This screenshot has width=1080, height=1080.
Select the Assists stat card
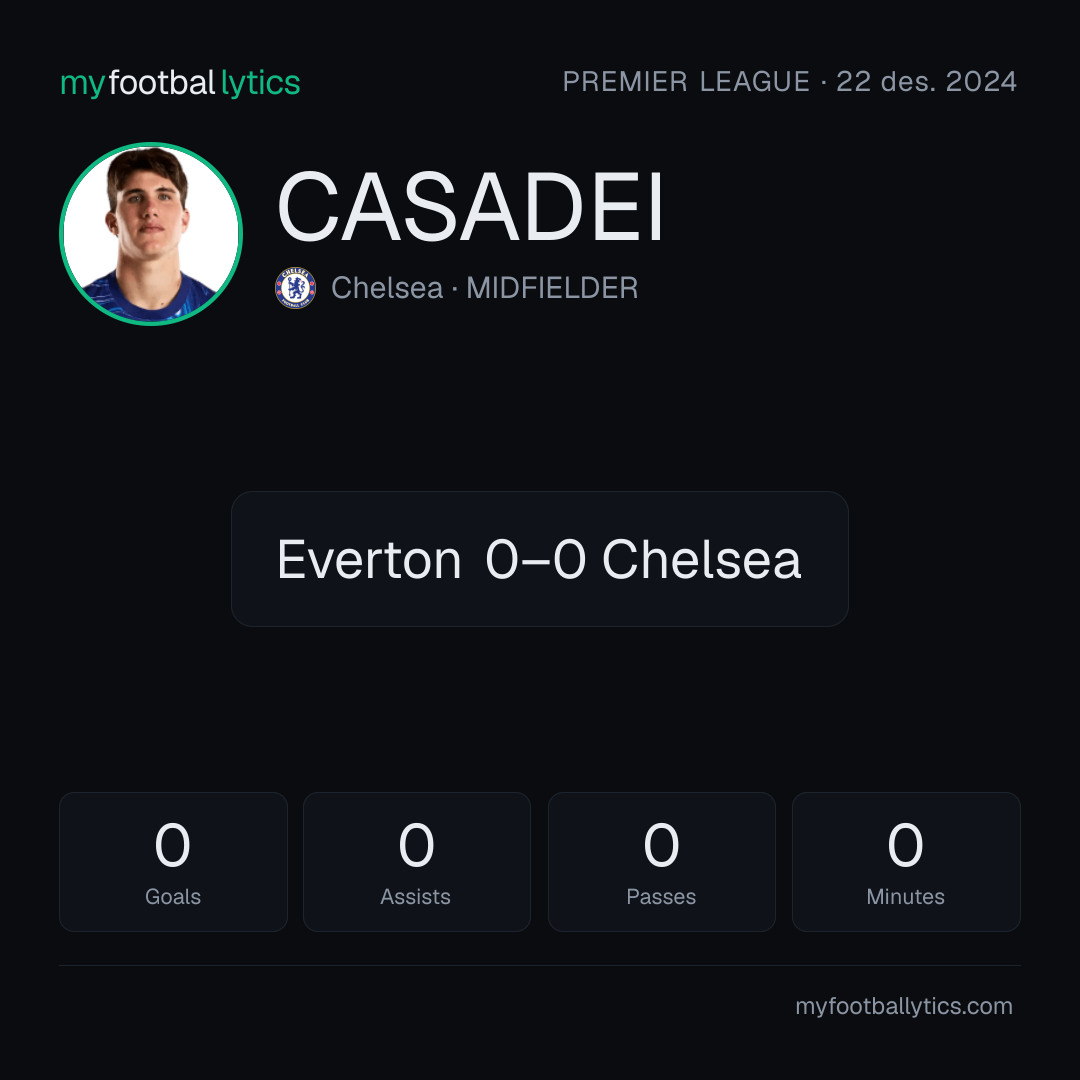pos(417,862)
